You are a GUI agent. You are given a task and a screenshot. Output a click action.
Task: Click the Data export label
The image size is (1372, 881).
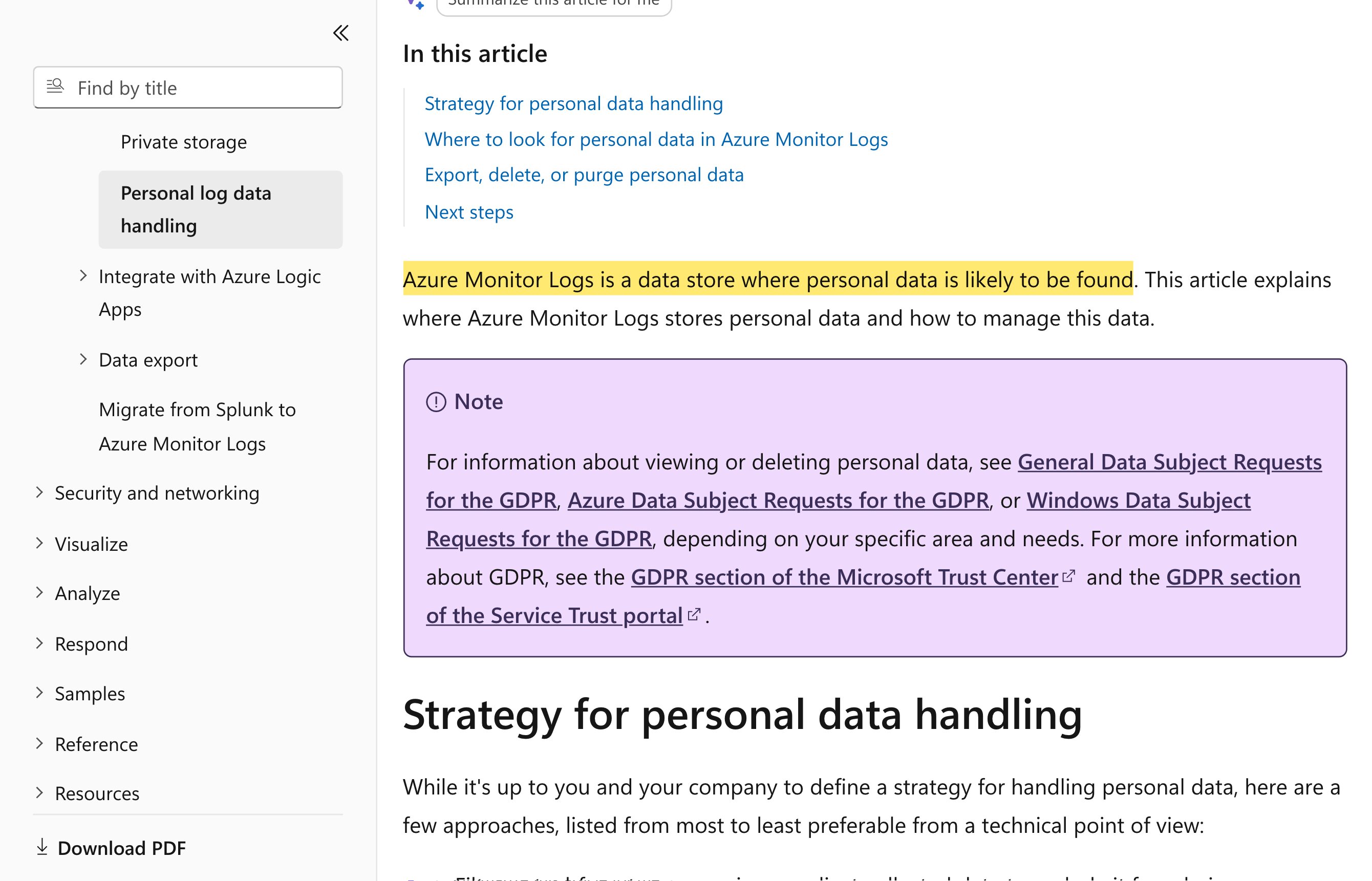click(147, 360)
